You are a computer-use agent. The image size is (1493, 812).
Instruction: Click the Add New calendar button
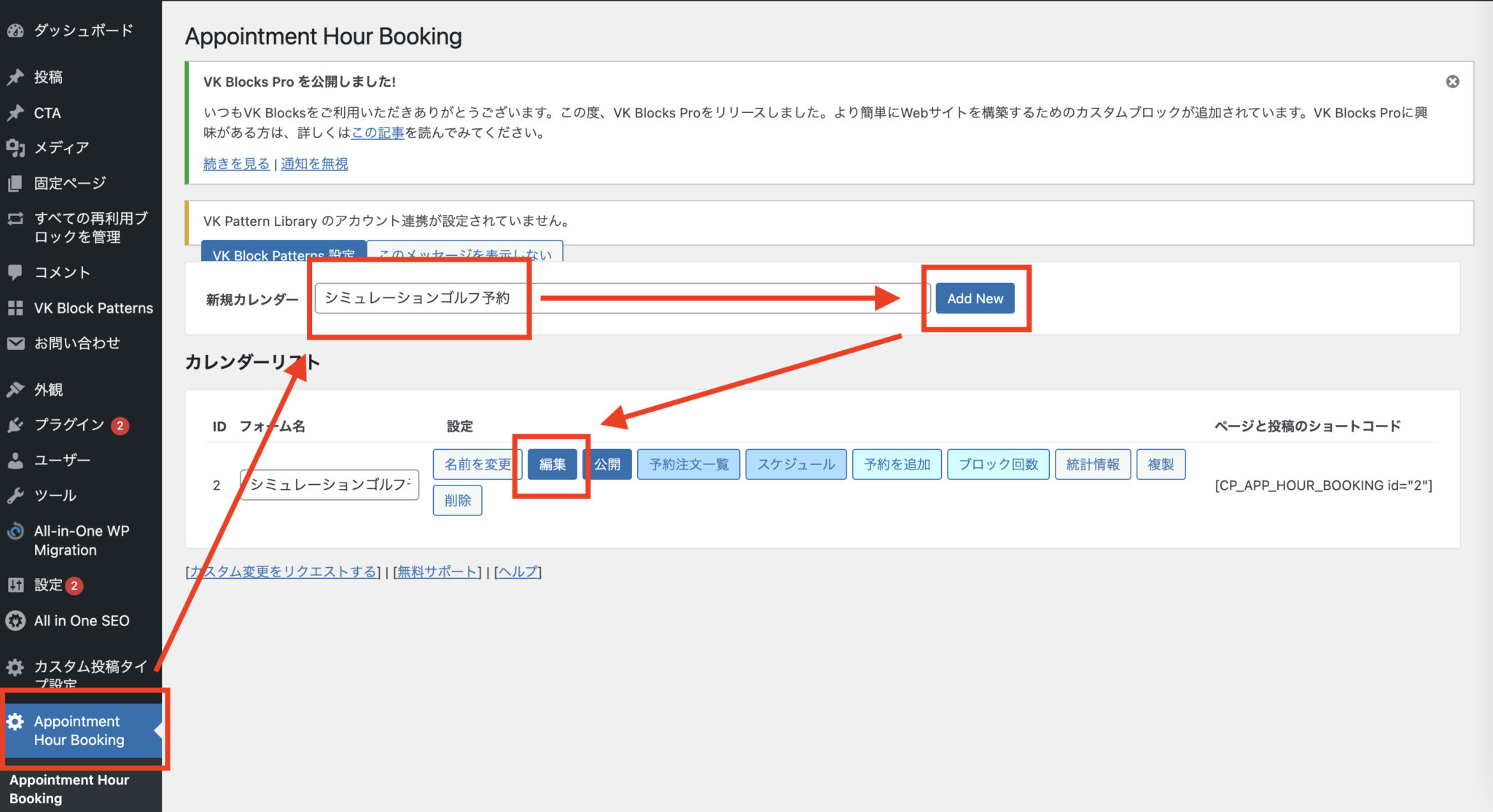975,298
